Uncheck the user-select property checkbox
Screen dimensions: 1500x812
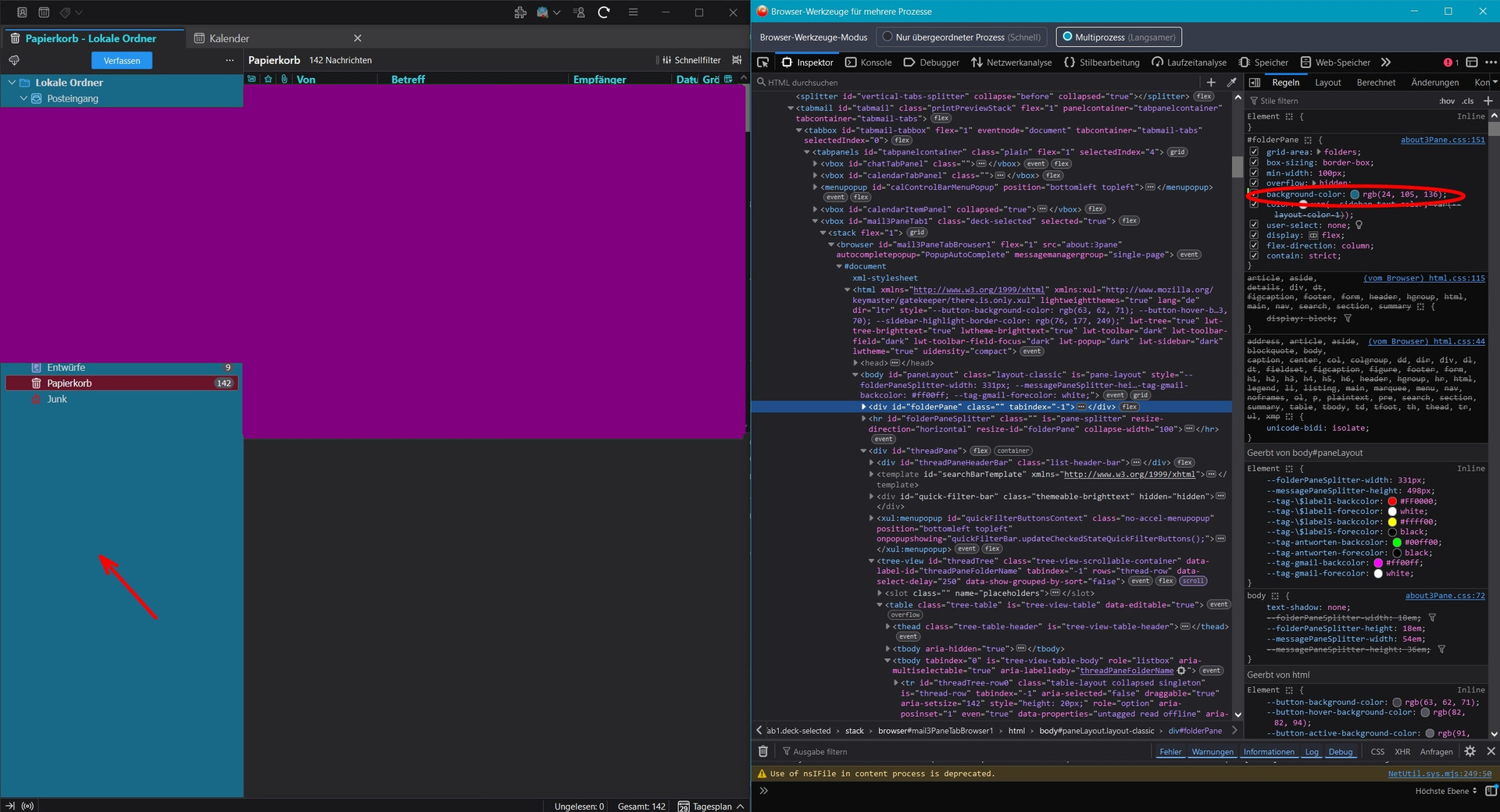[1254, 225]
